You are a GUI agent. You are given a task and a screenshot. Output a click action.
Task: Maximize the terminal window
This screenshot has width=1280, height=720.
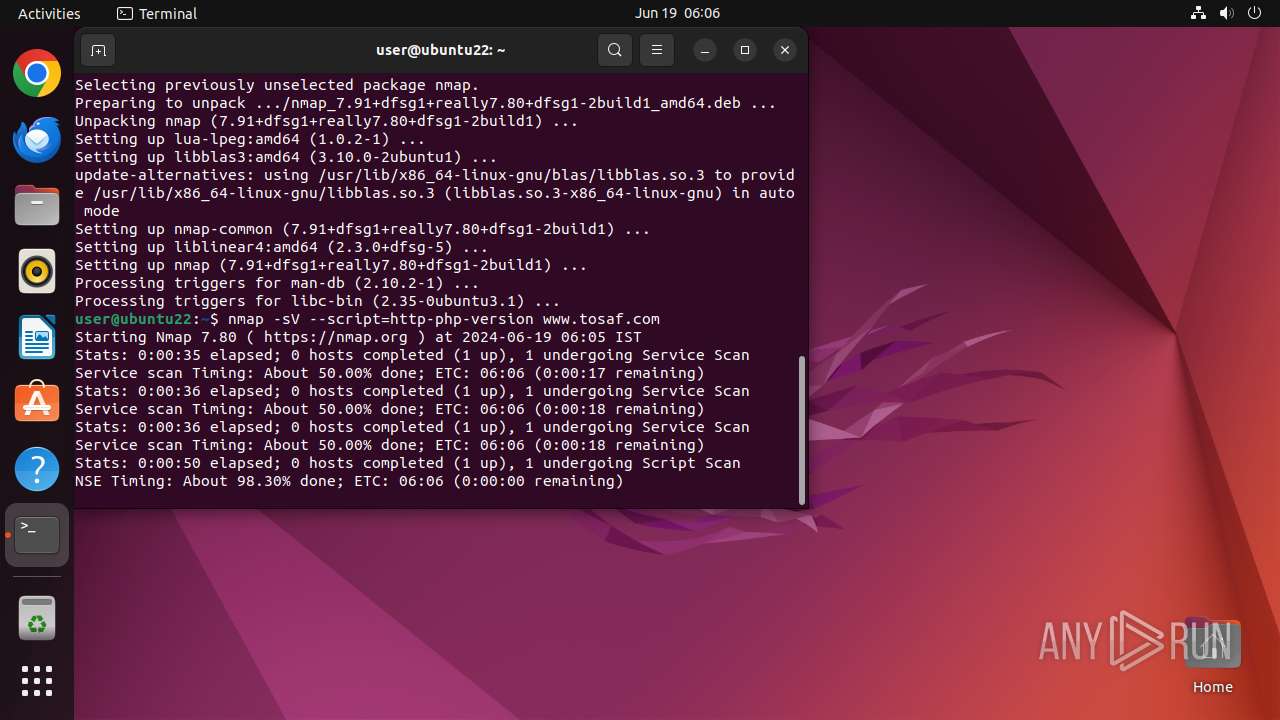pos(745,50)
